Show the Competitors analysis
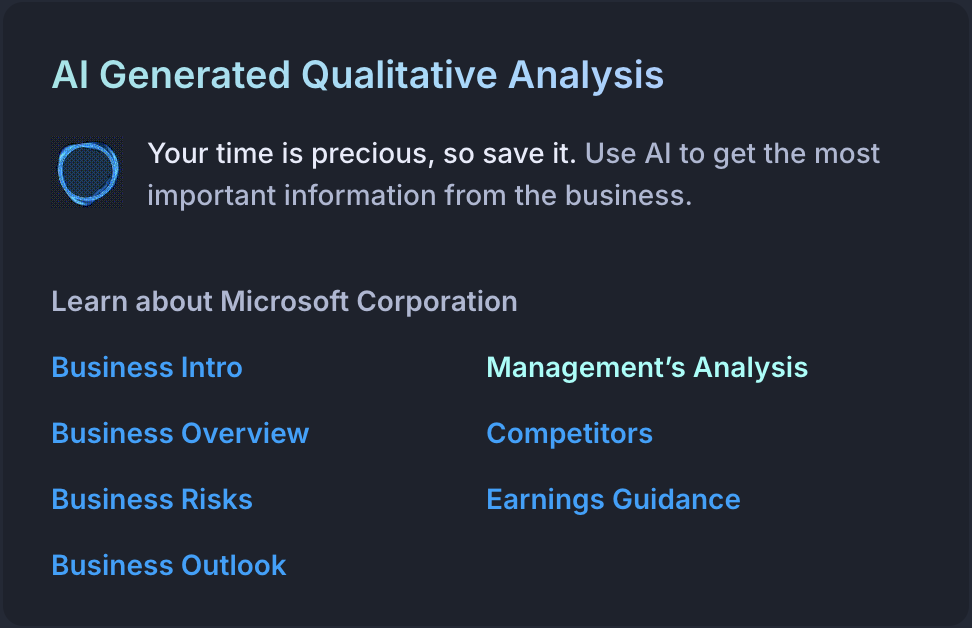972x628 pixels. click(x=570, y=434)
